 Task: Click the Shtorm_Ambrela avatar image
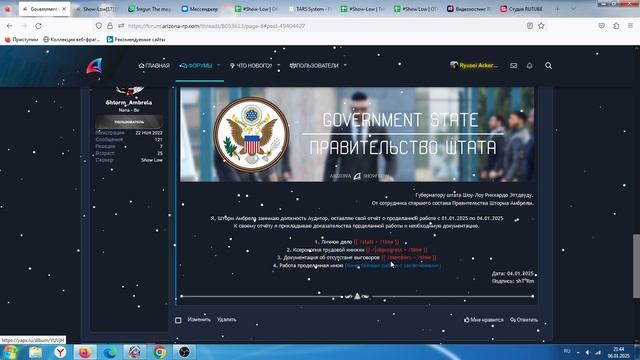129,91
